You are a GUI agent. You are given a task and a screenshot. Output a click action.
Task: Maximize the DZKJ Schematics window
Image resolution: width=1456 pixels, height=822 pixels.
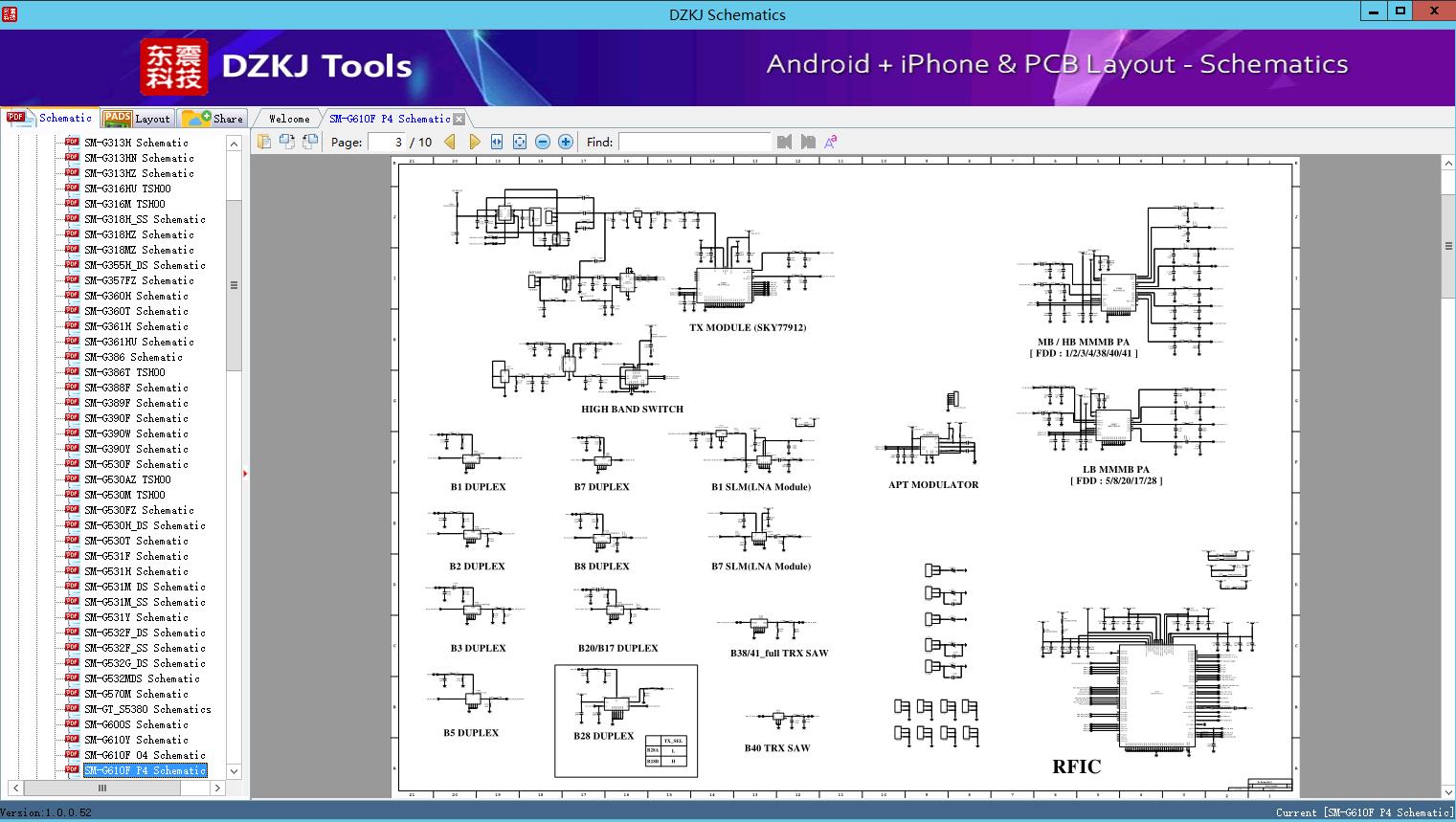pyautogui.click(x=1400, y=11)
